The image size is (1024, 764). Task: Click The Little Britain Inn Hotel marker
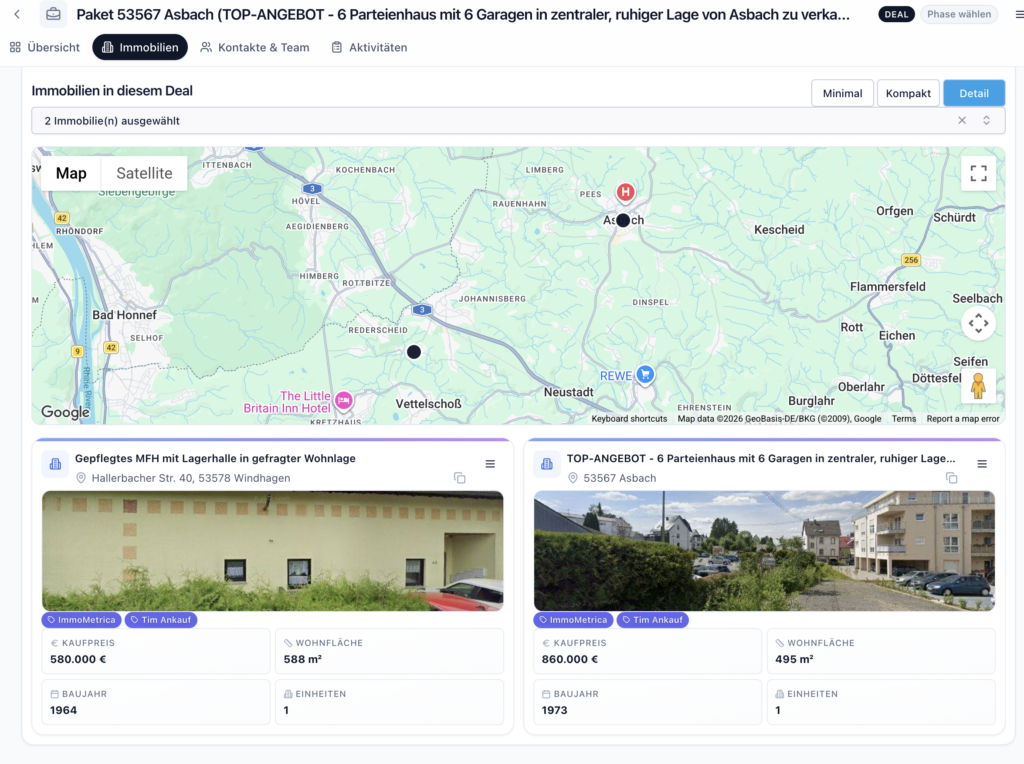[344, 400]
